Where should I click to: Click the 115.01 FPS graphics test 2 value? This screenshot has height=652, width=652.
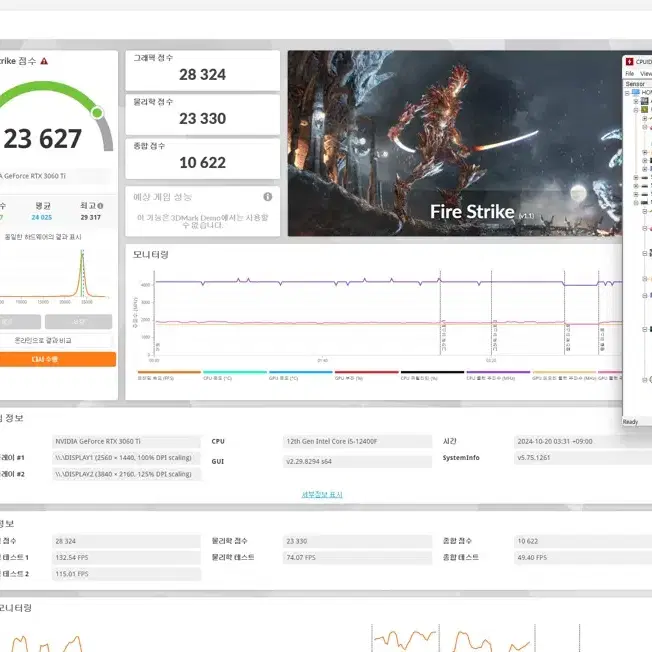tap(126, 574)
